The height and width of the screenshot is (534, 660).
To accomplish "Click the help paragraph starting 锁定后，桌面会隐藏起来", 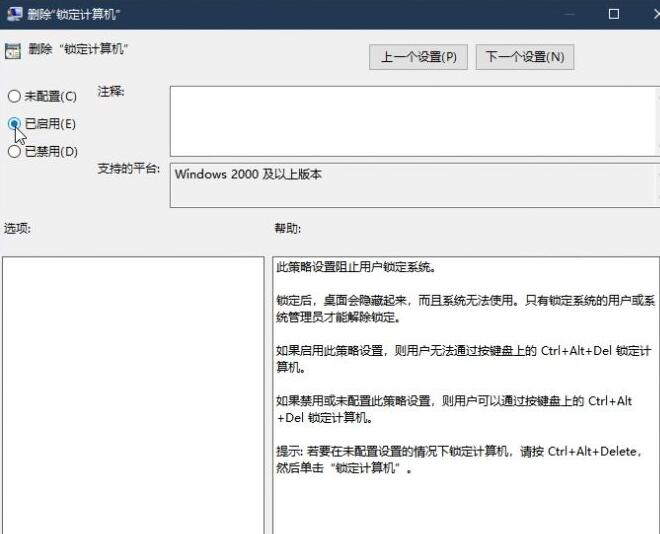I will [466, 308].
